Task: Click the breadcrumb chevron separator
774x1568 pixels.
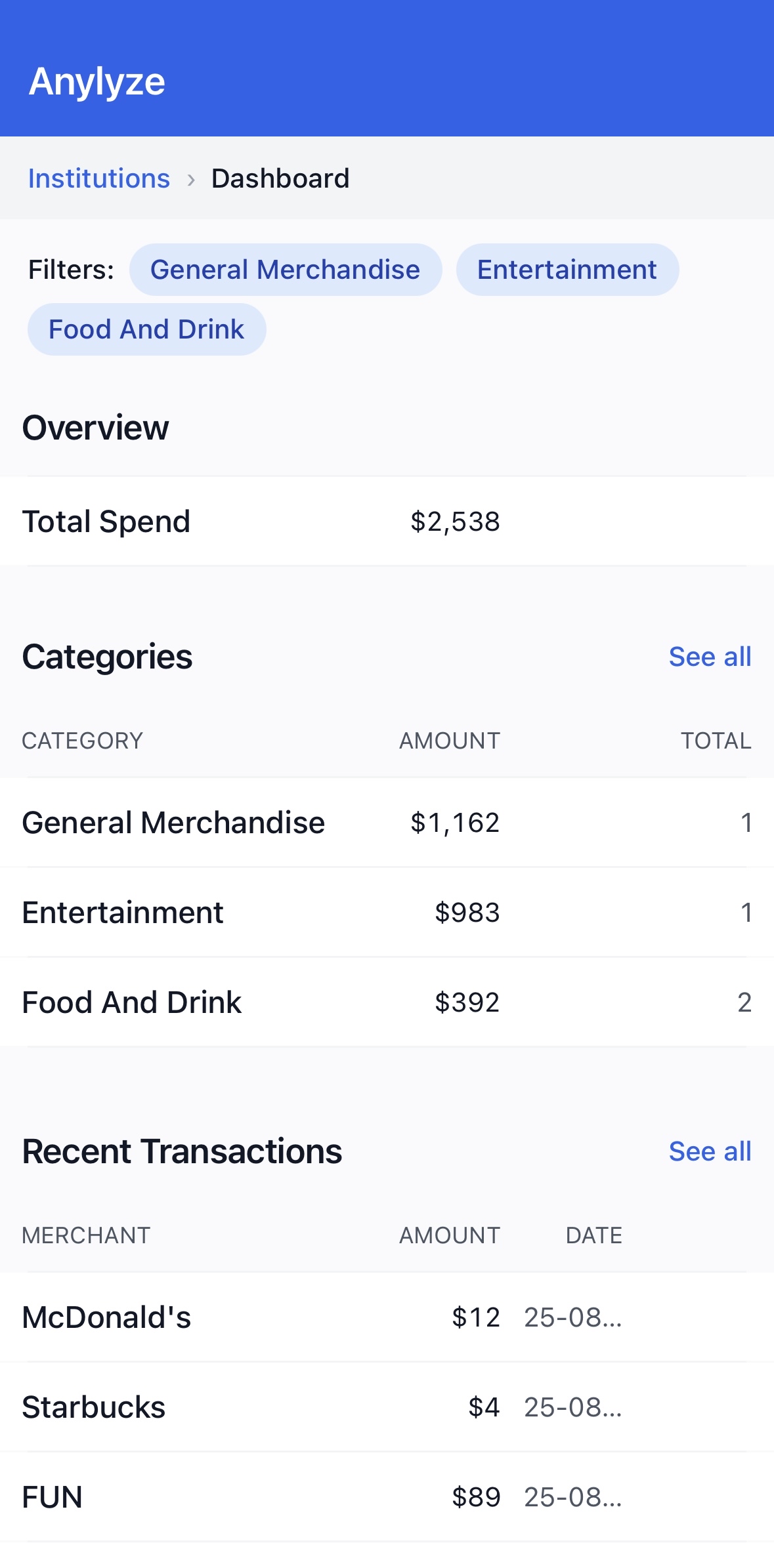Action: (x=191, y=179)
